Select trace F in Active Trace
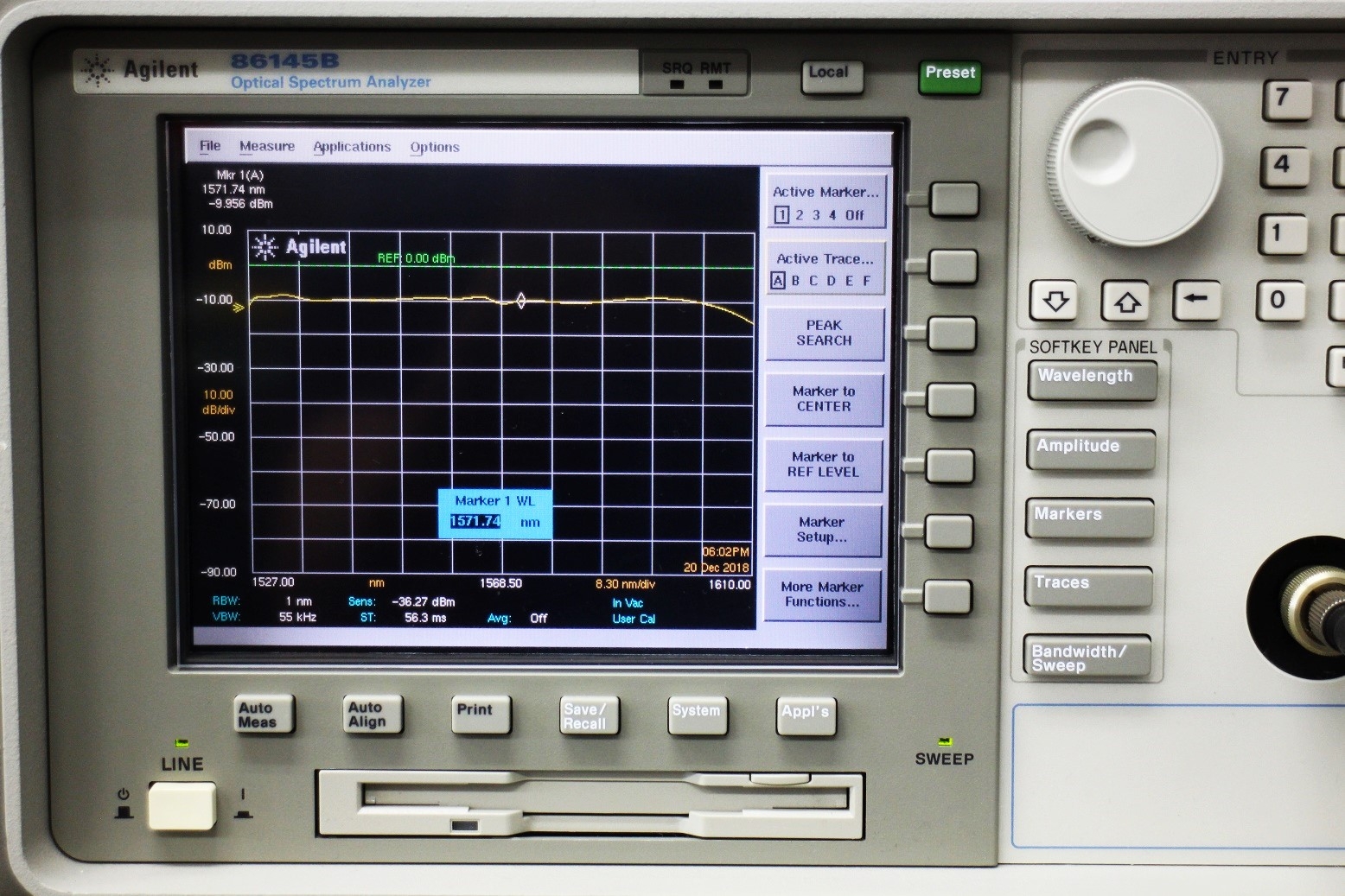The width and height of the screenshot is (1345, 896). pyautogui.click(x=866, y=281)
